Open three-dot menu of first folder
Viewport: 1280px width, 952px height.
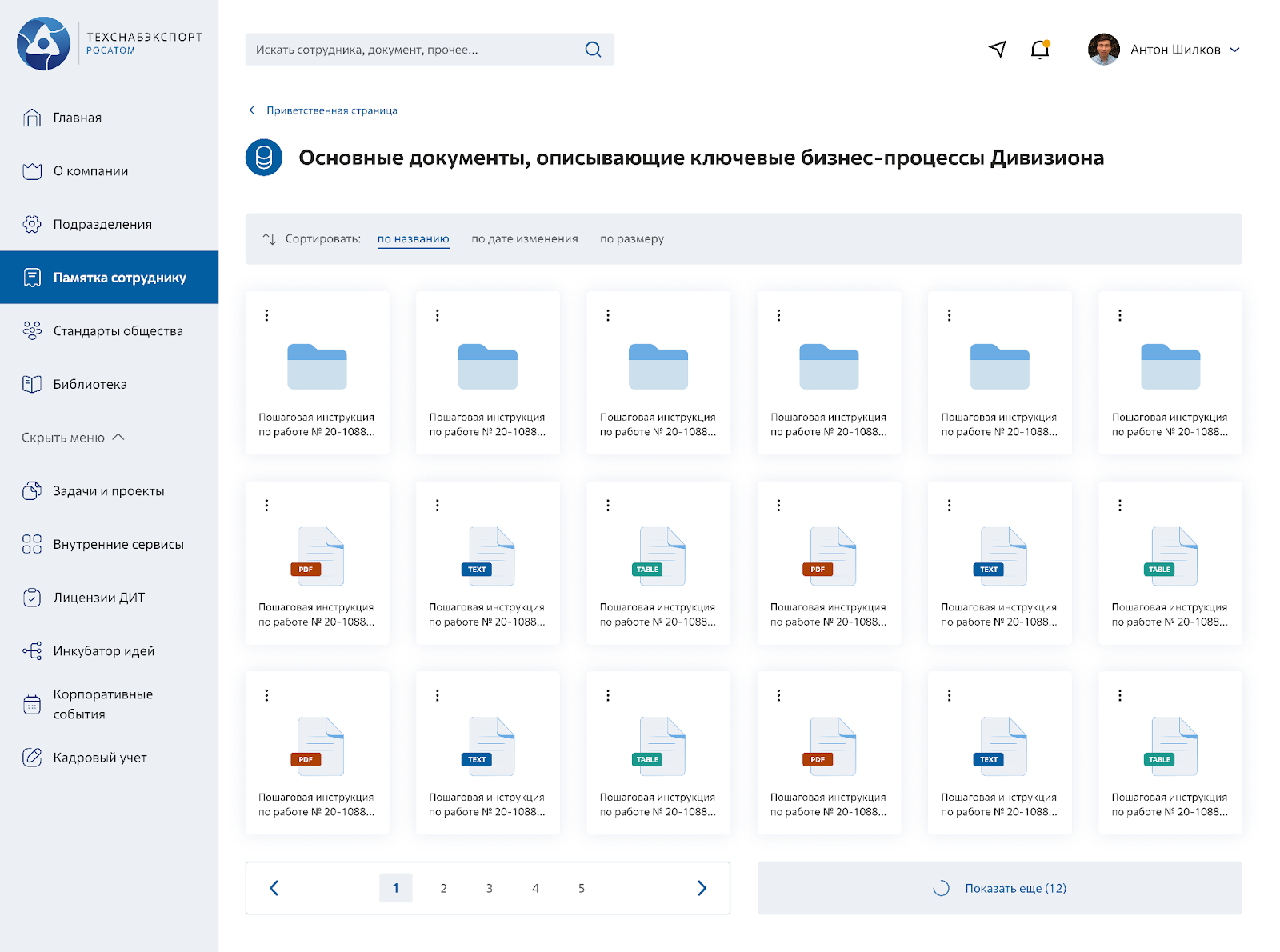click(267, 315)
